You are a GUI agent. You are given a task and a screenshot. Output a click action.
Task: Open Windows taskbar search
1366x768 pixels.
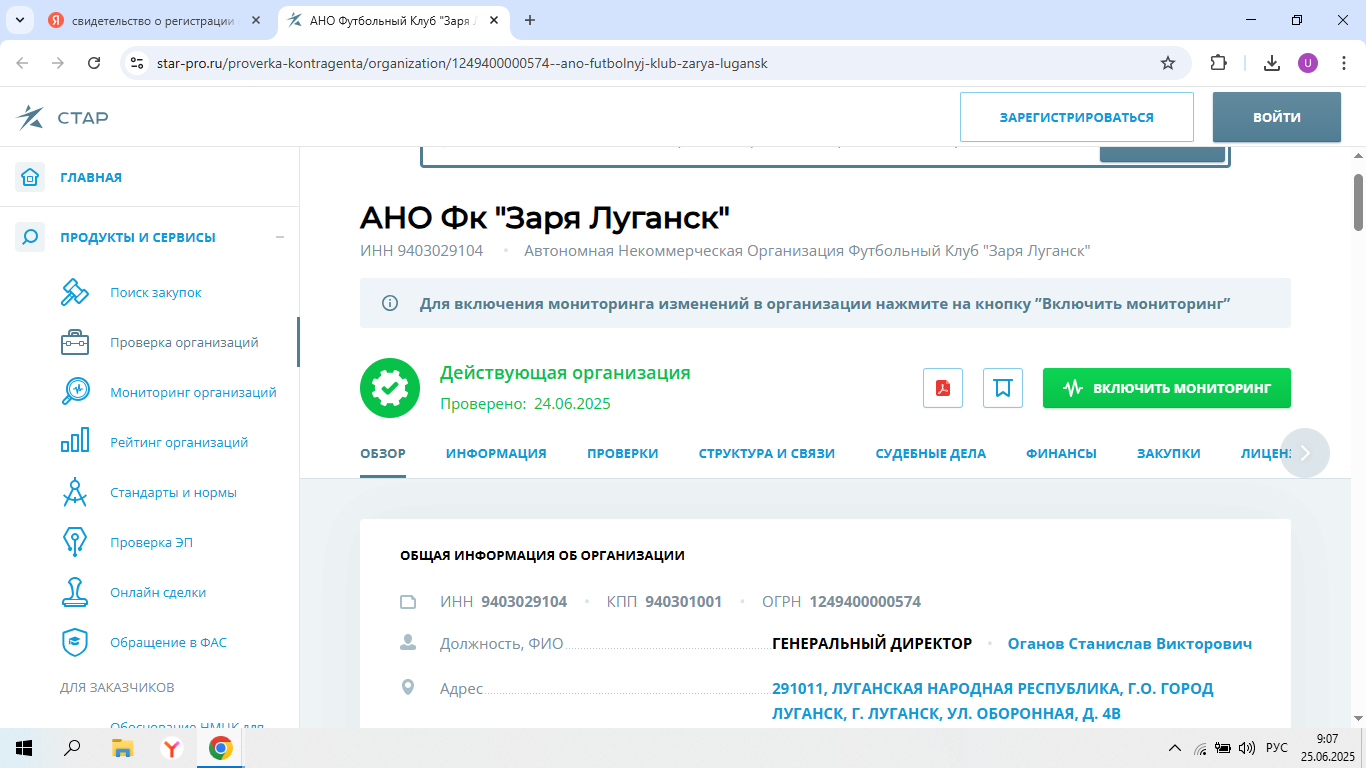72,748
